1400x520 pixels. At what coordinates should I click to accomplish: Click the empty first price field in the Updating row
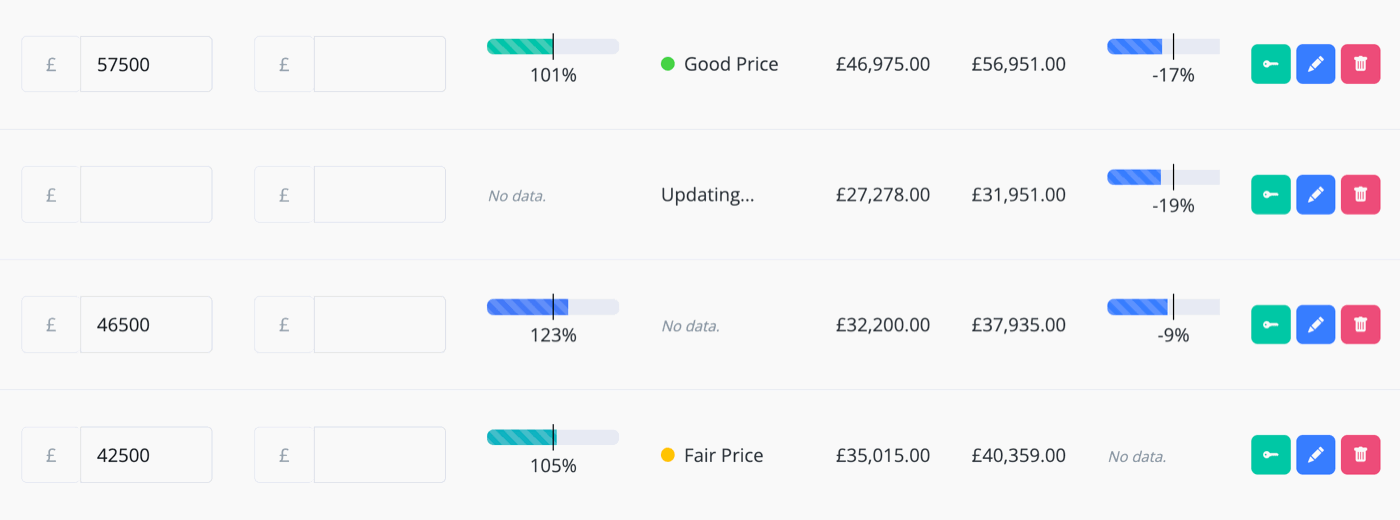pos(146,194)
